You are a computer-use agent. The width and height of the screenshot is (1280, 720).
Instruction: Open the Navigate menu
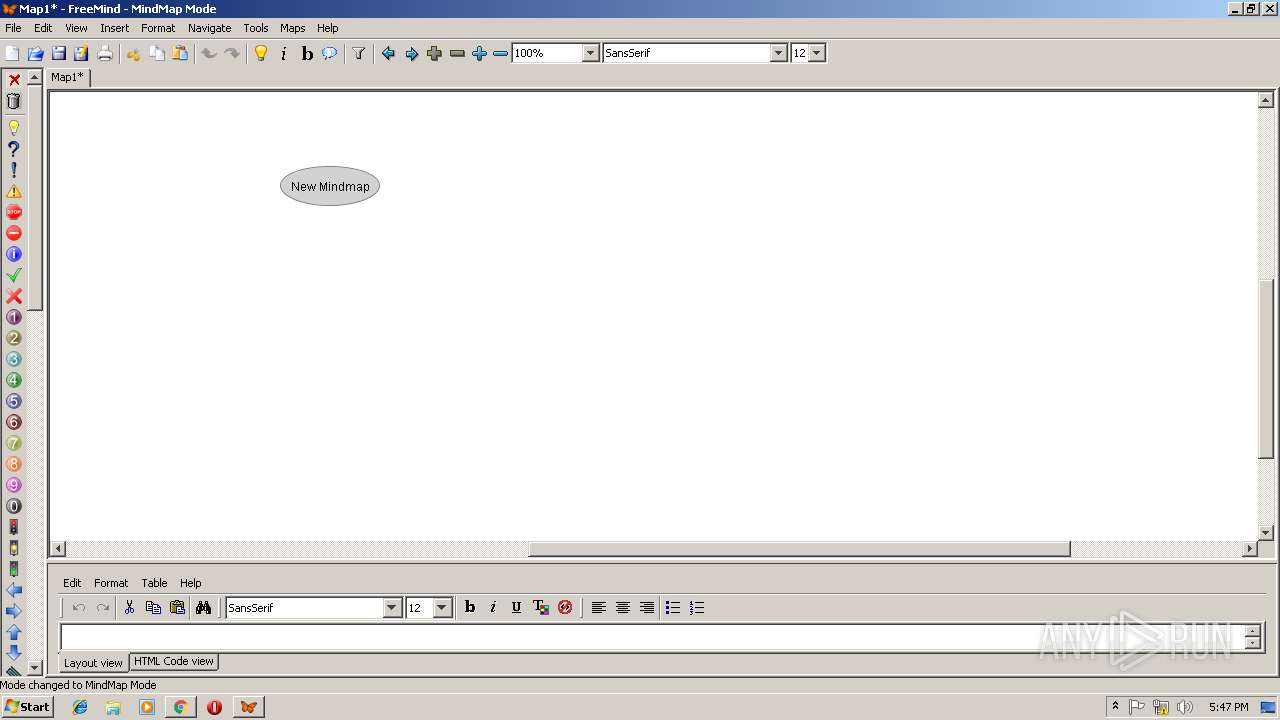coord(209,28)
